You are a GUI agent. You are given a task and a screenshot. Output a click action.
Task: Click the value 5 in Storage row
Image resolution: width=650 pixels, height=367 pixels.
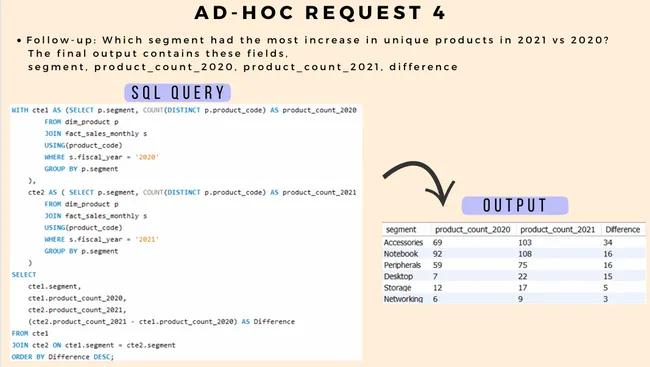pos(606,287)
